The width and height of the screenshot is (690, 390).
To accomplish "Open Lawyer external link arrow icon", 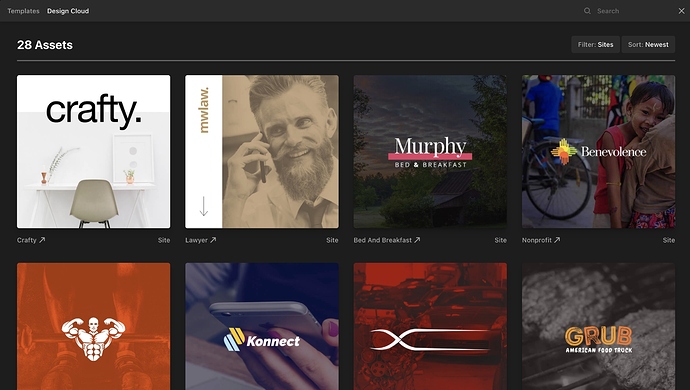I will pyautogui.click(x=213, y=240).
